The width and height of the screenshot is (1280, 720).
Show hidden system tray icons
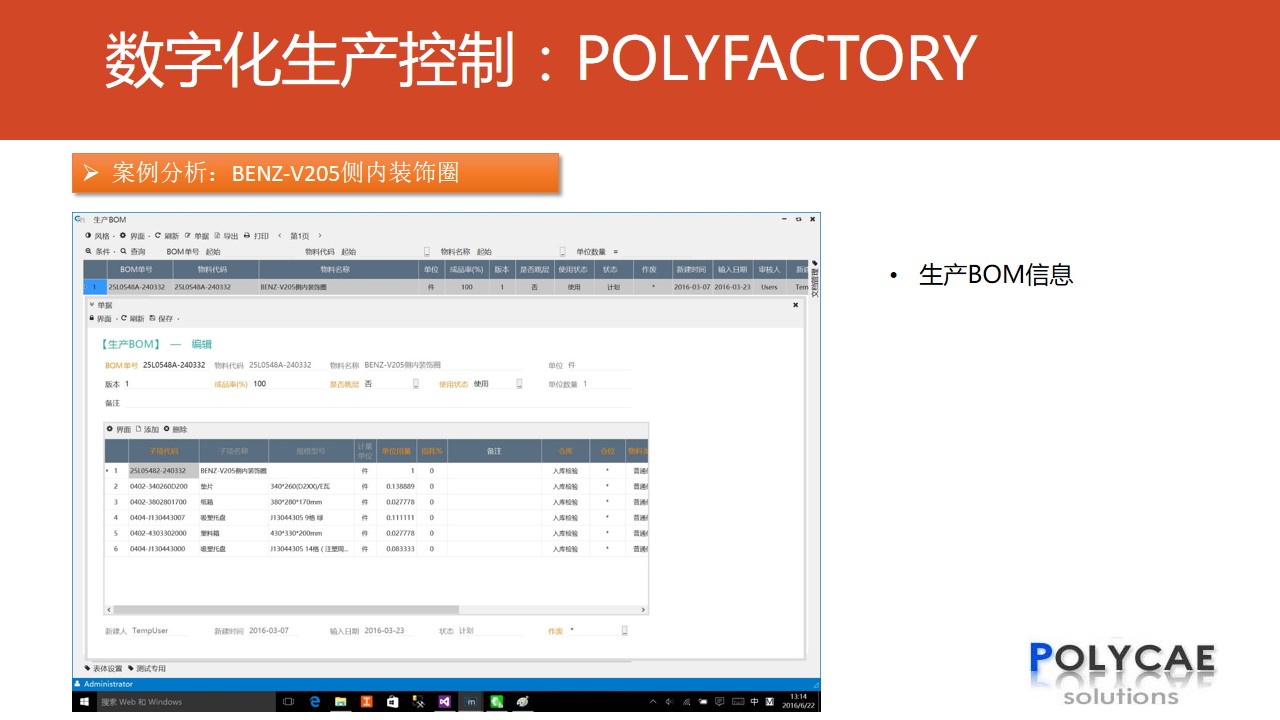653,702
